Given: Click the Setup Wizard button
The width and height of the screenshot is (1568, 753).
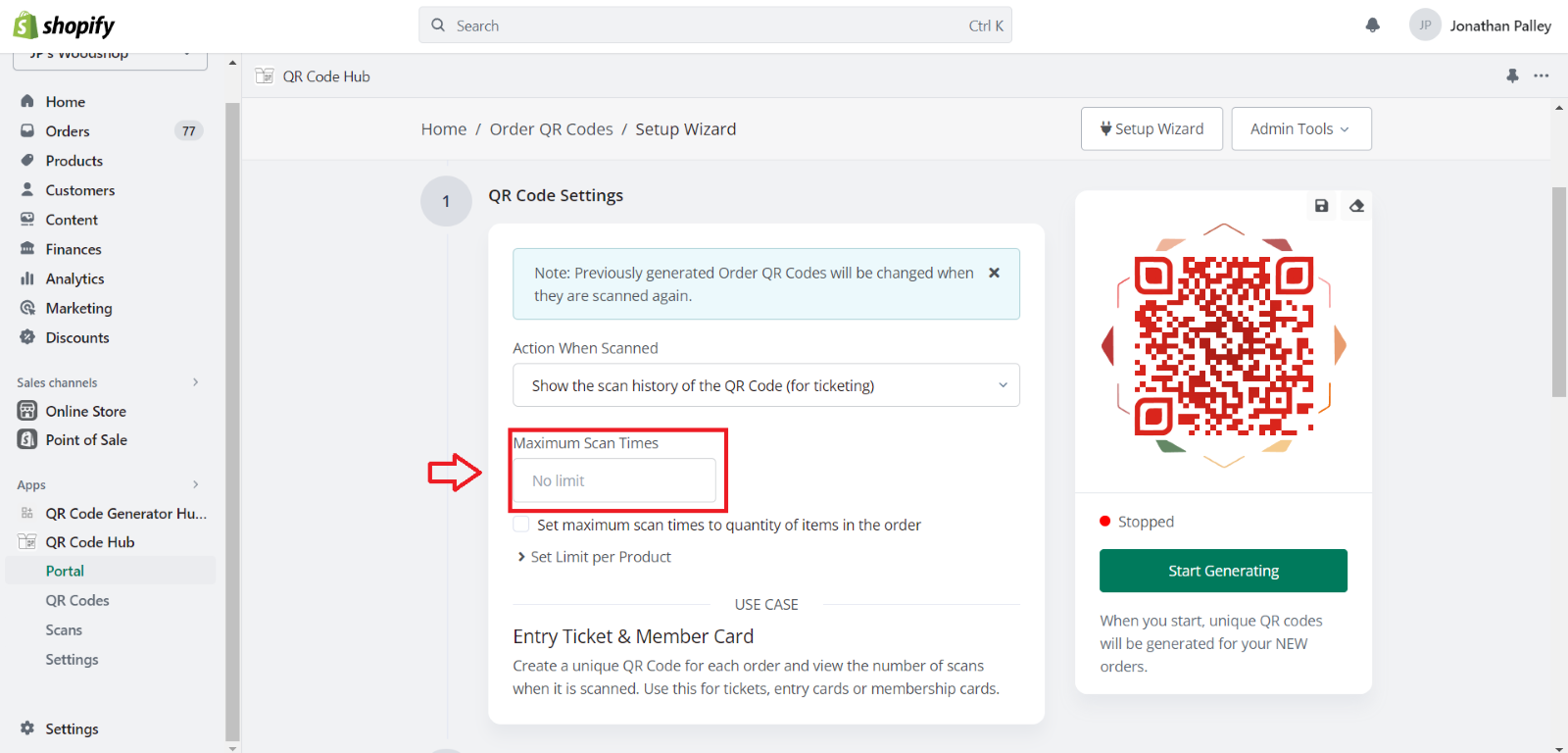Looking at the screenshot, I should coord(1151,128).
